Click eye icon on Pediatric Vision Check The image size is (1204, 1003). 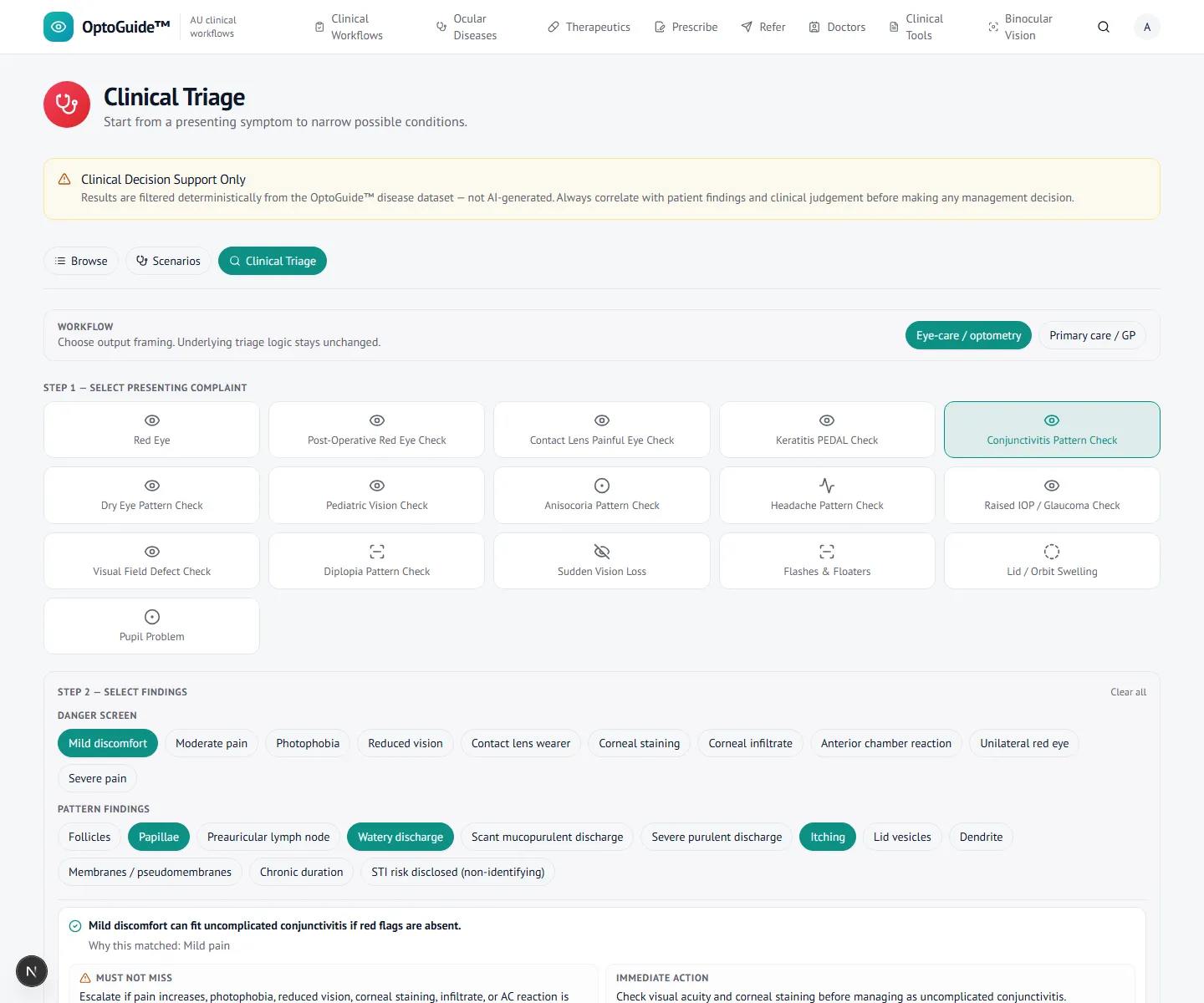pos(377,486)
